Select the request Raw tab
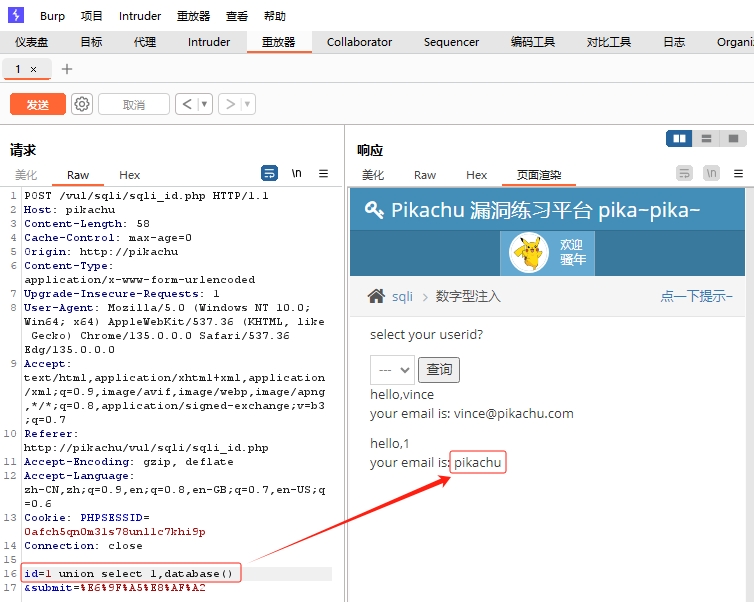 pyautogui.click(x=78, y=175)
